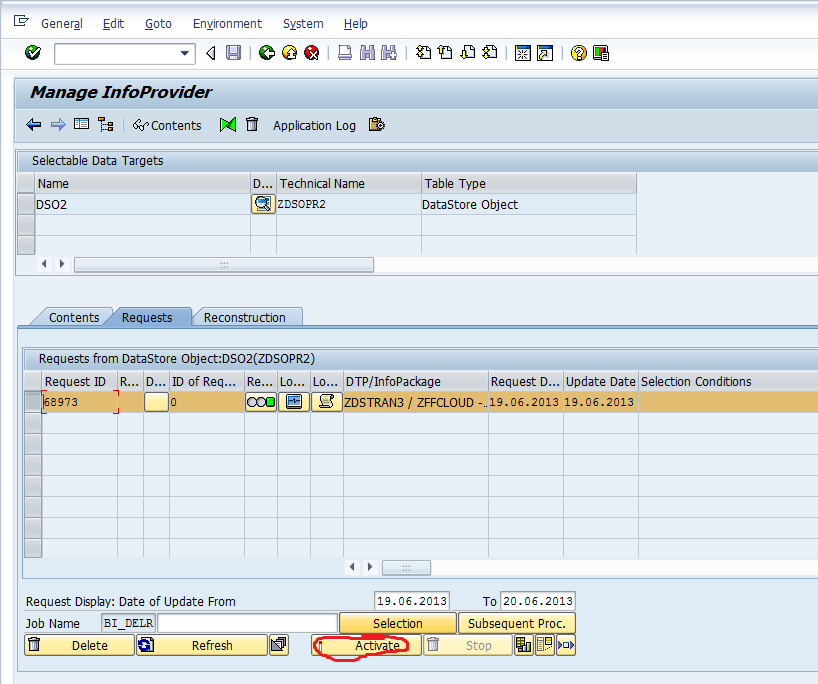Switch to the Reconstruction tab
The image size is (818, 684).
(x=247, y=316)
